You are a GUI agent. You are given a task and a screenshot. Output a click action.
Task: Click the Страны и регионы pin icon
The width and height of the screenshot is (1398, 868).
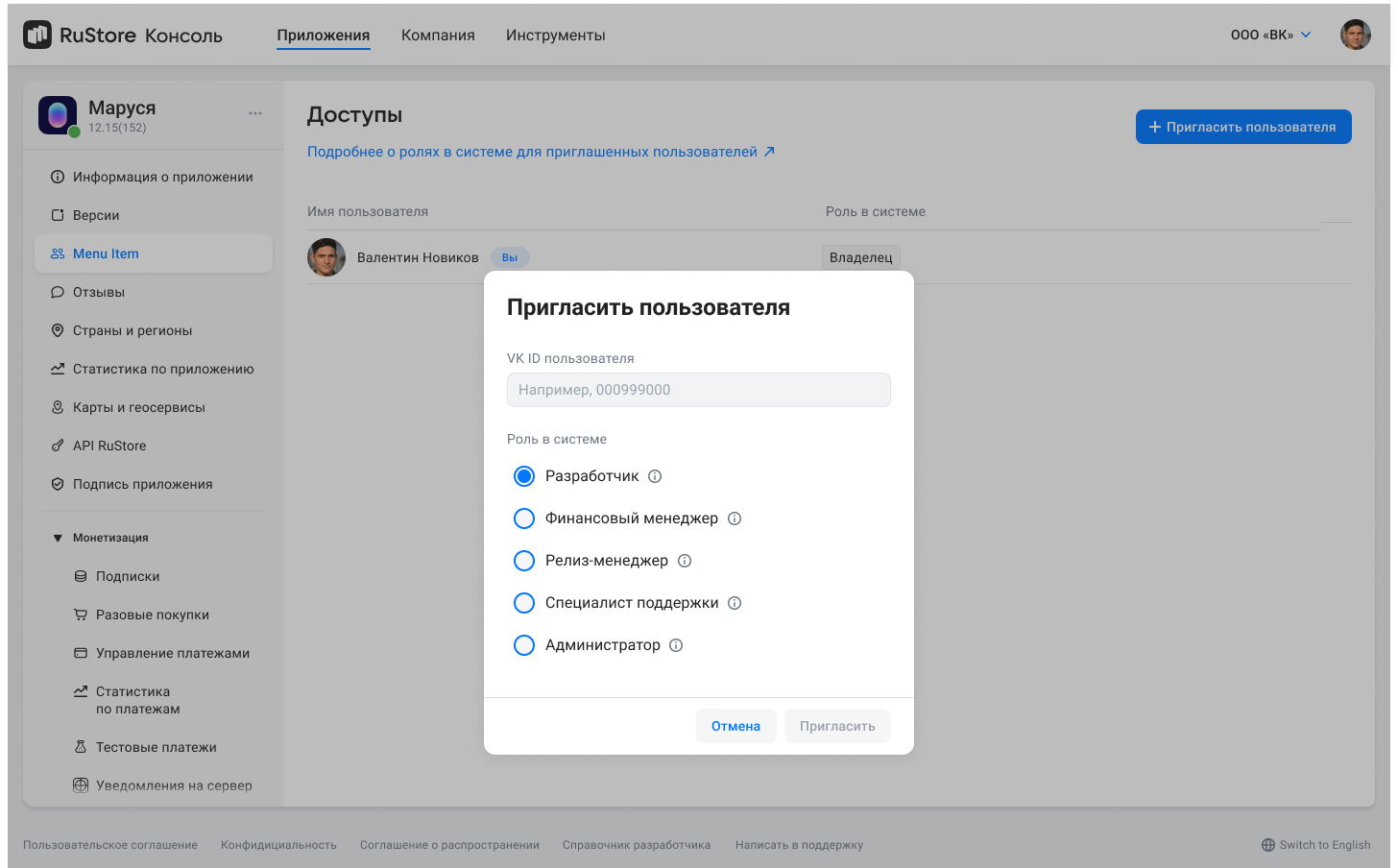pyautogui.click(x=58, y=330)
